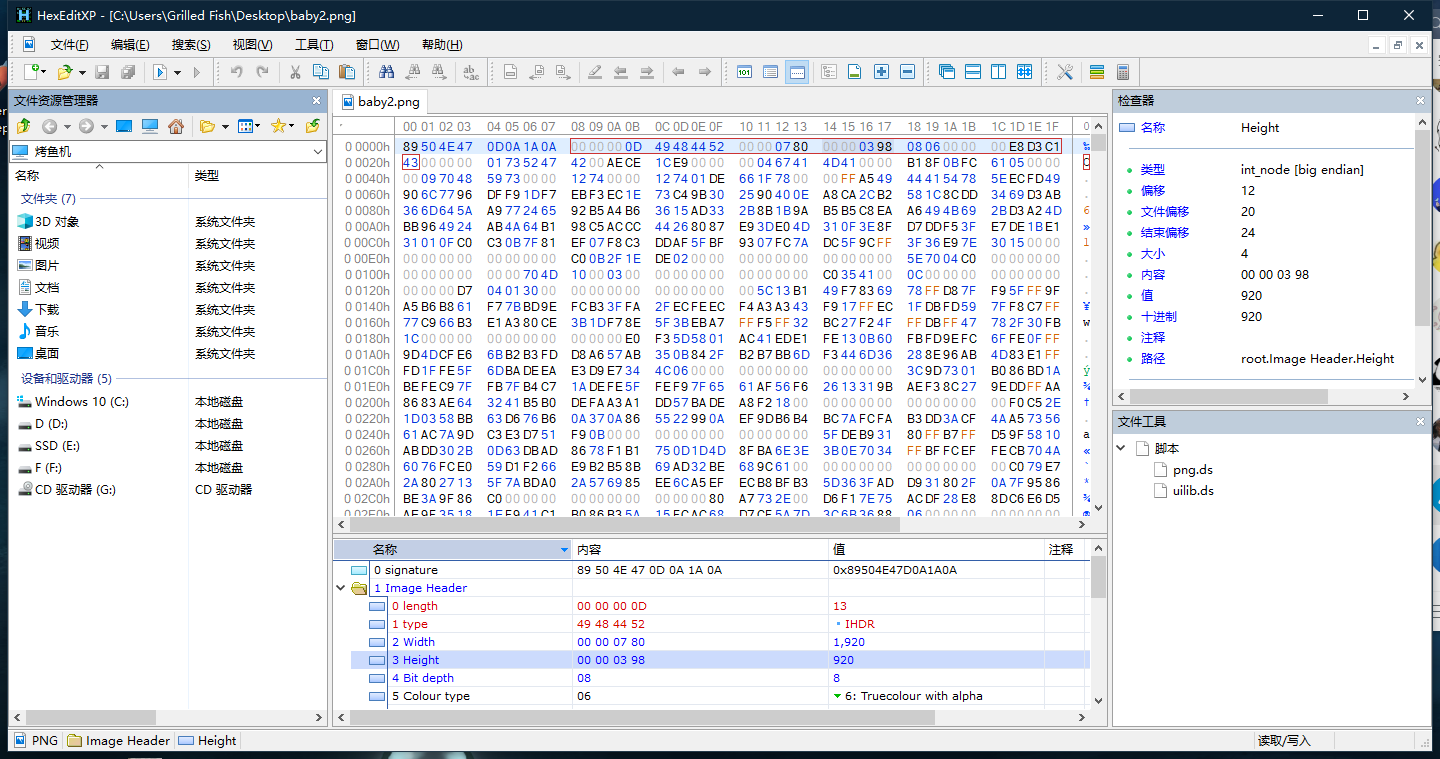Click the Paste clipboard icon
The height and width of the screenshot is (759, 1440).
[347, 72]
